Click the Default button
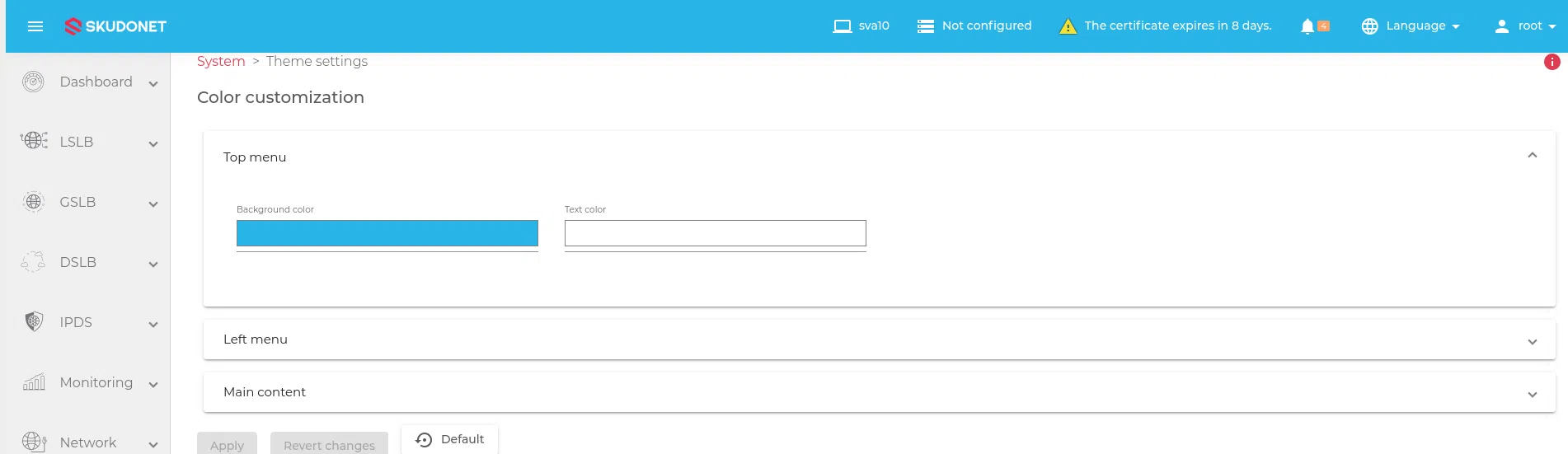 point(450,439)
